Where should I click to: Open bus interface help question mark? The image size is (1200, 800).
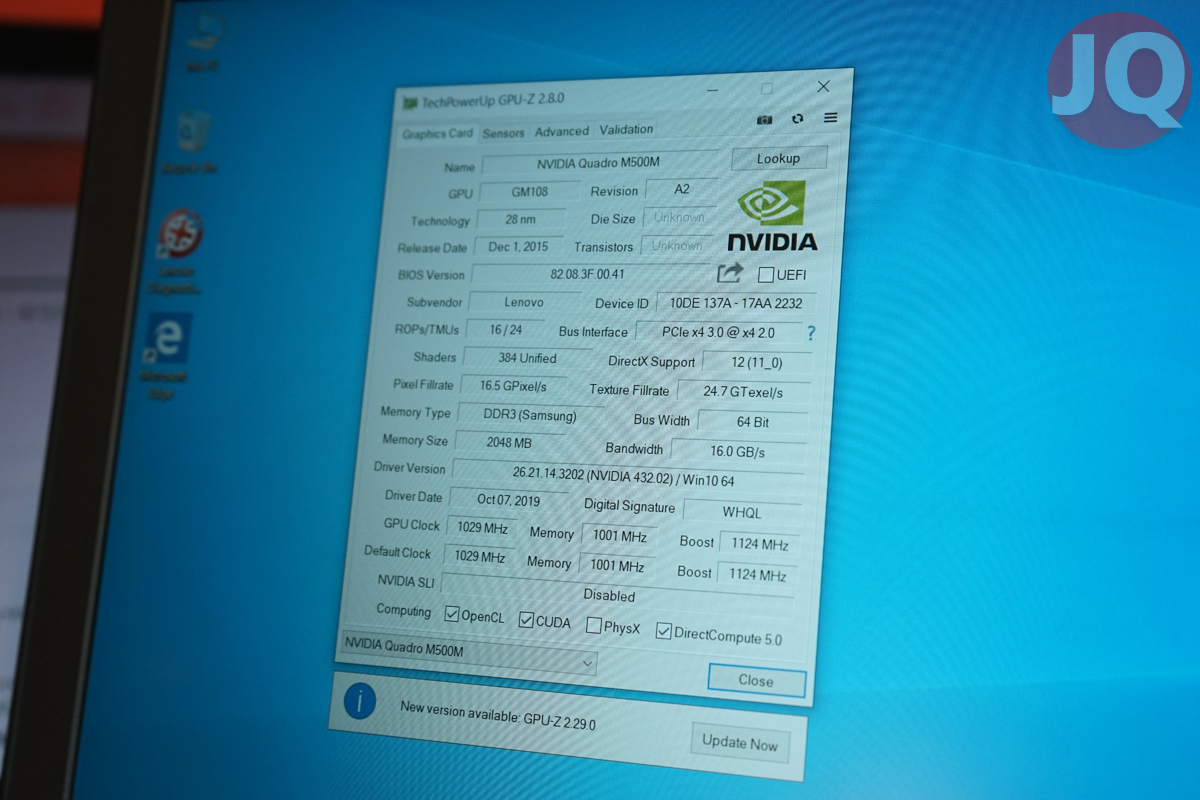coord(811,333)
